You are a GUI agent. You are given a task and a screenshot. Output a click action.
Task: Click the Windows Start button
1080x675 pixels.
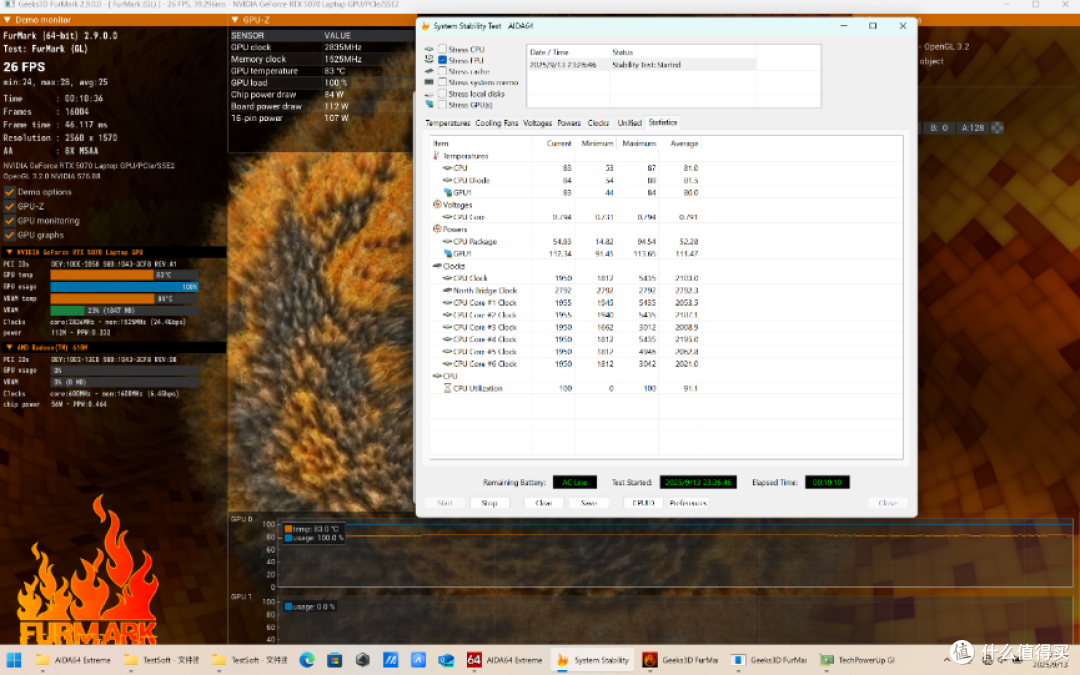click(13, 660)
